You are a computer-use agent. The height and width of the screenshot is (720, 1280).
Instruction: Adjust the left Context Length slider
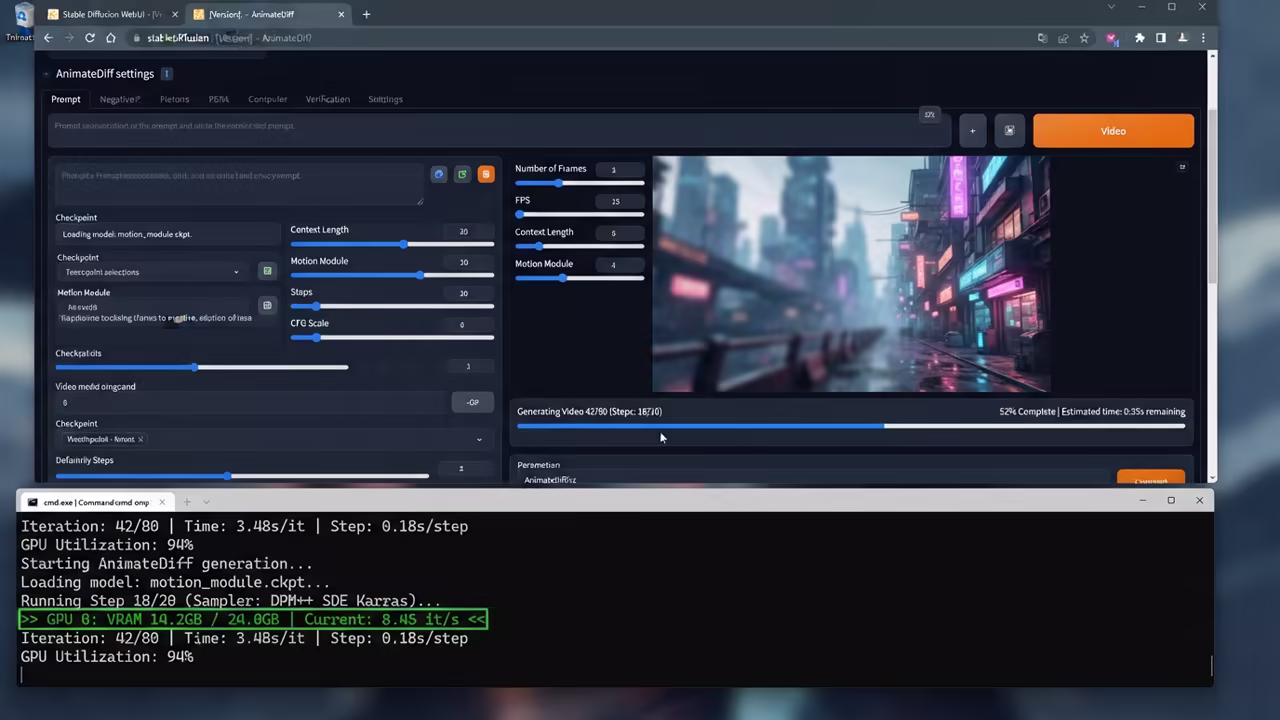coord(392,244)
